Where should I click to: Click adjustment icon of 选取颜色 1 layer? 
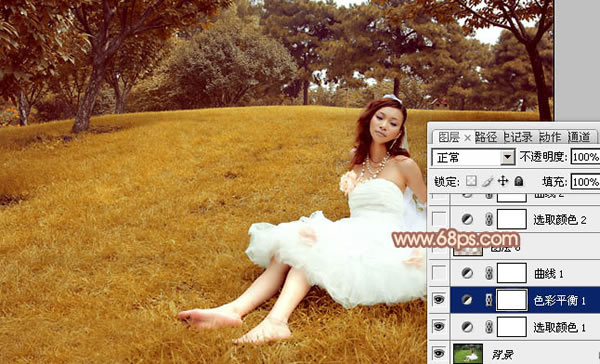click(466, 327)
